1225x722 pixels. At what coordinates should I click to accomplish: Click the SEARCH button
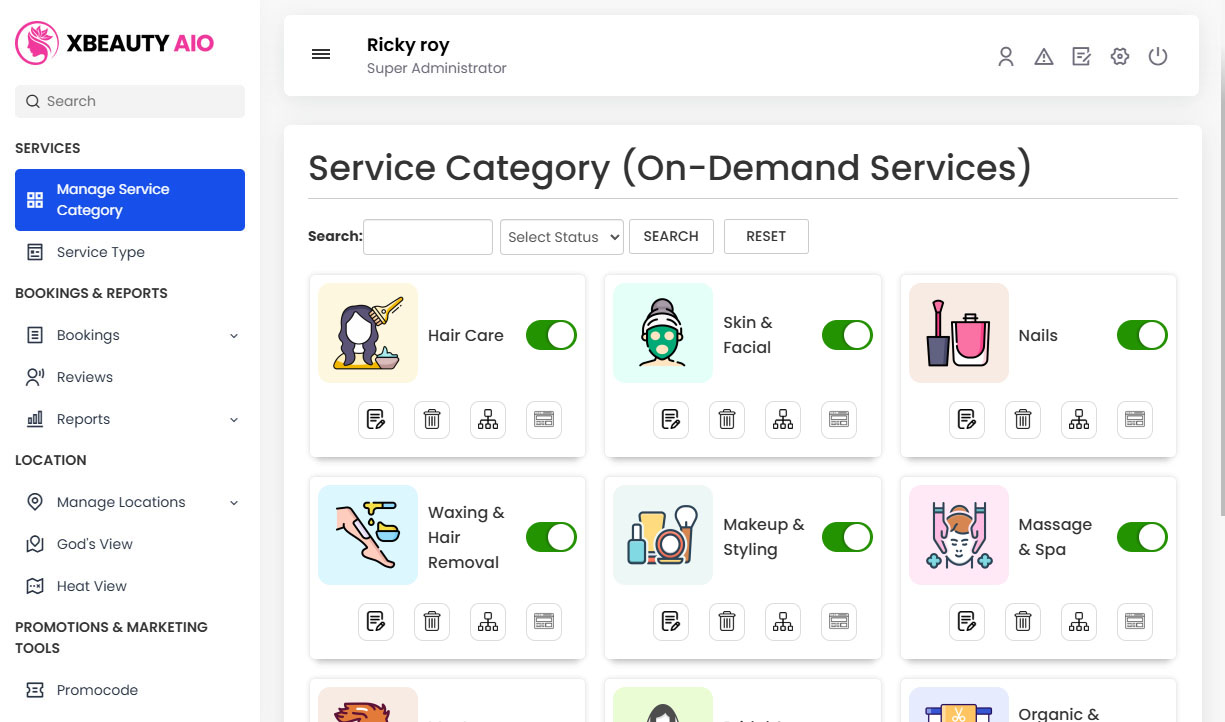pos(671,236)
